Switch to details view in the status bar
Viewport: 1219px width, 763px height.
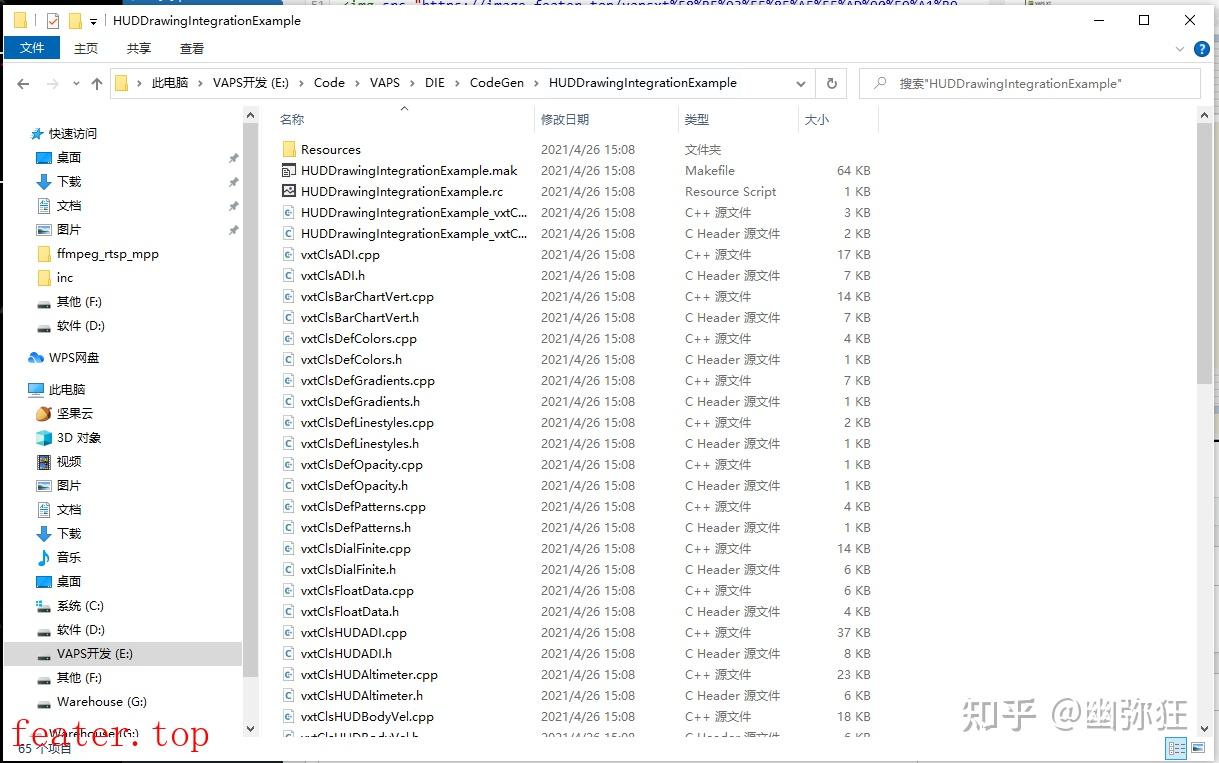coord(1177,748)
